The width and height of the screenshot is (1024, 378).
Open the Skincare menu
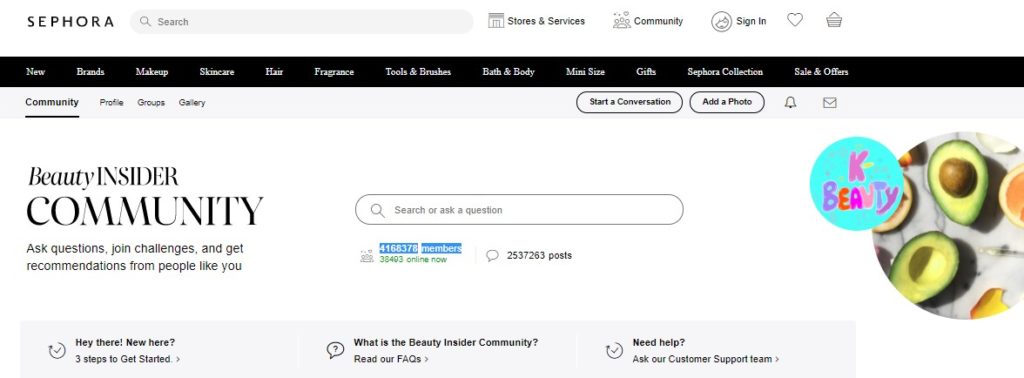217,72
